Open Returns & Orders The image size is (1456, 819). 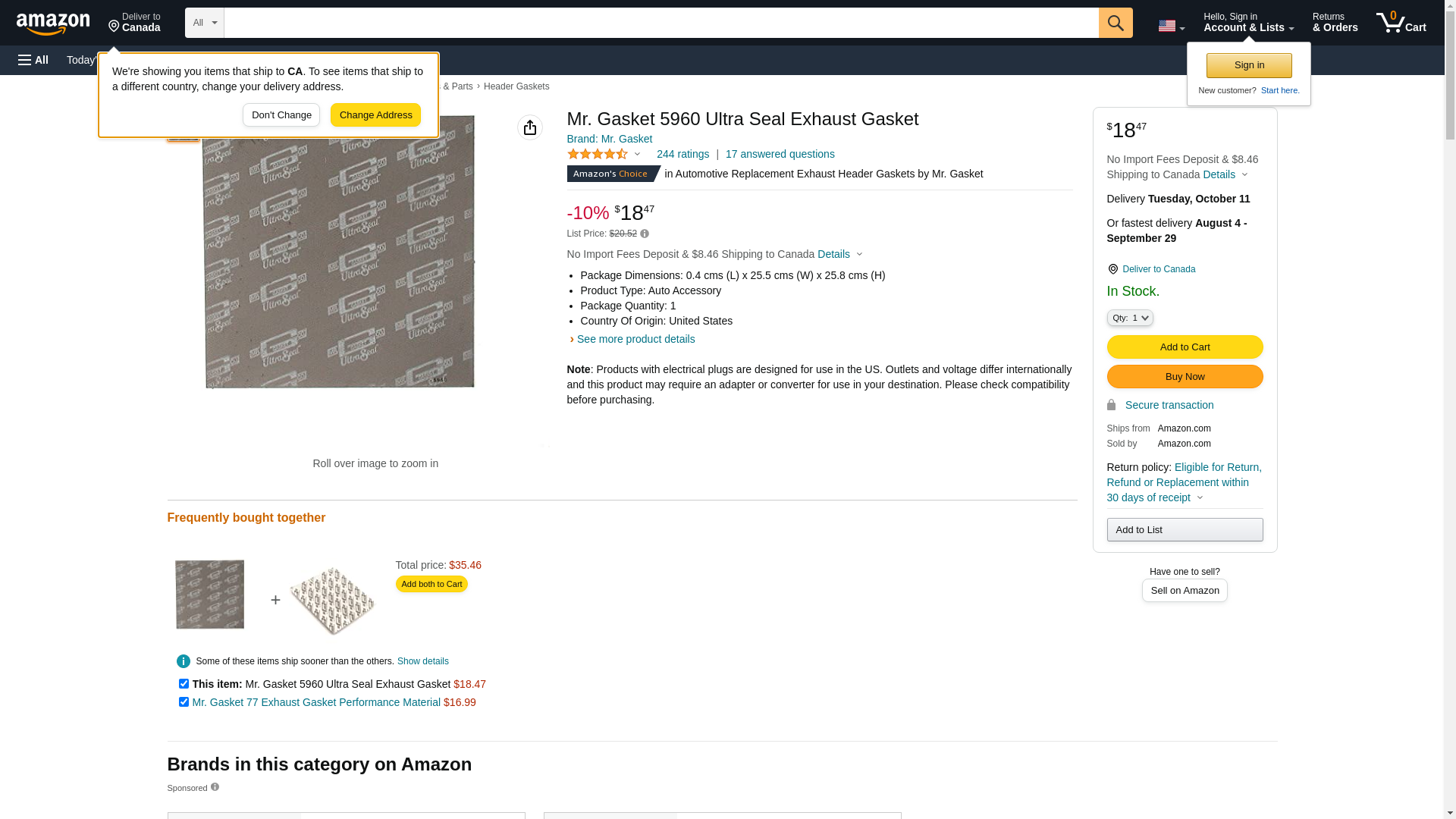coord(1335,23)
